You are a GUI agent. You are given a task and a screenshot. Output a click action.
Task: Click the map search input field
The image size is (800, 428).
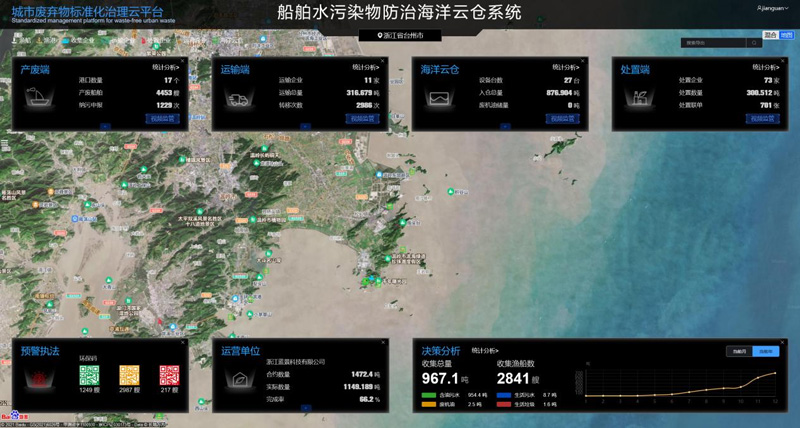point(713,43)
